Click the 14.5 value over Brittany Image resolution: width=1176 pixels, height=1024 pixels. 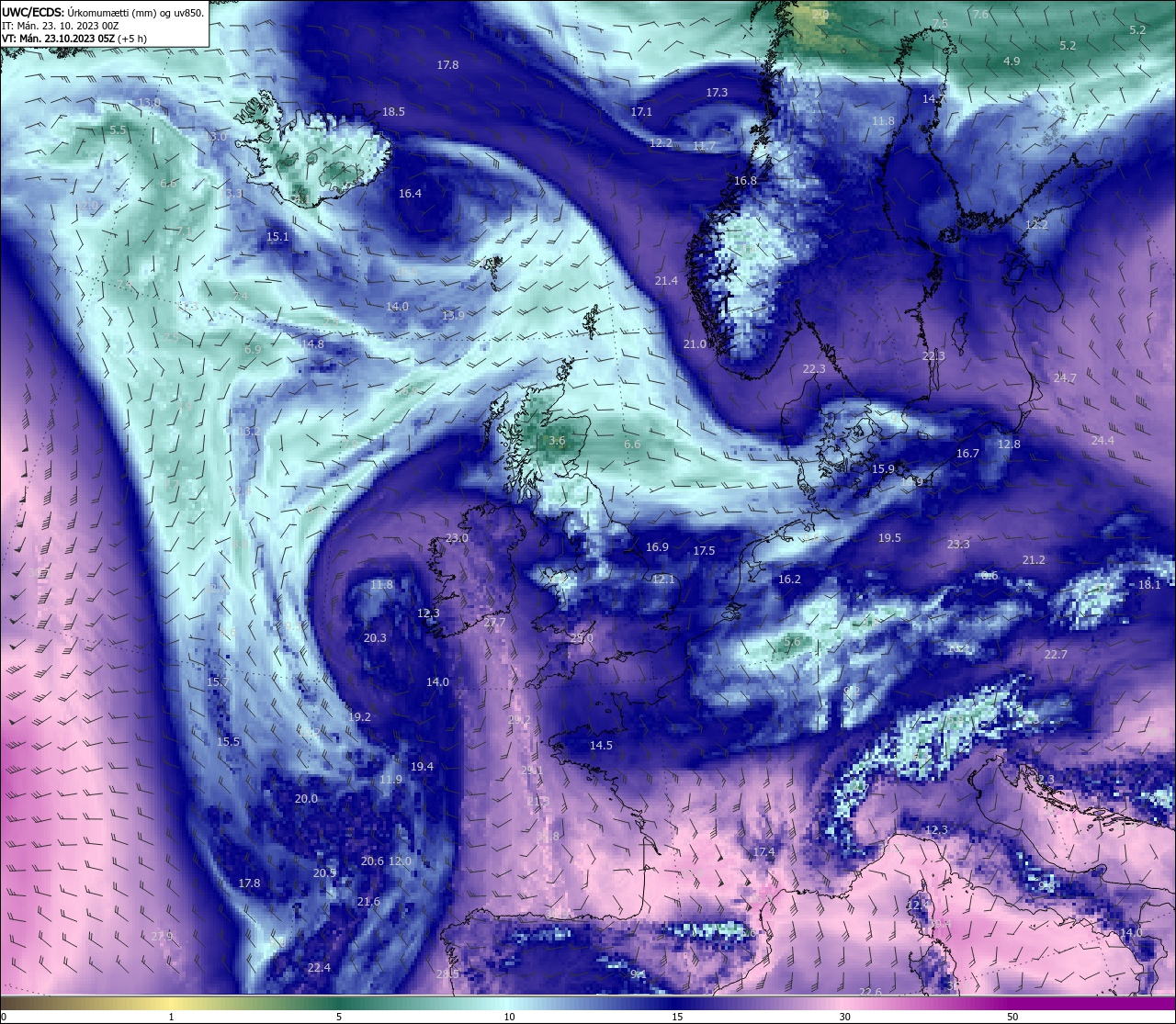pos(601,745)
